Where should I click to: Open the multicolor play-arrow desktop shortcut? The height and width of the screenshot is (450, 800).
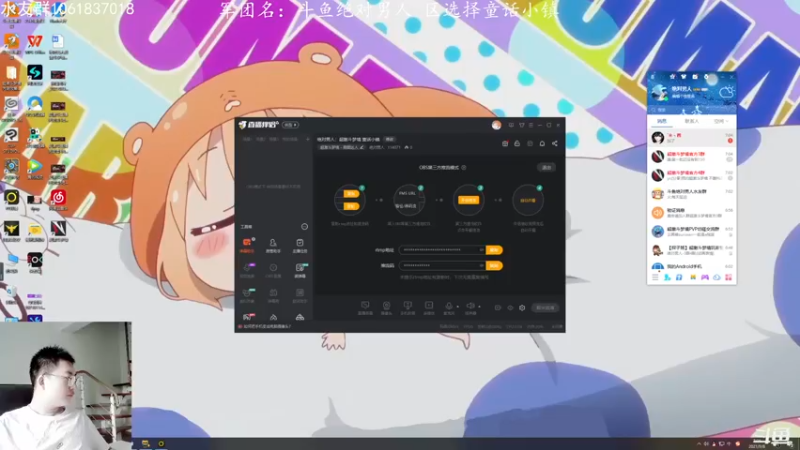[x=35, y=169]
